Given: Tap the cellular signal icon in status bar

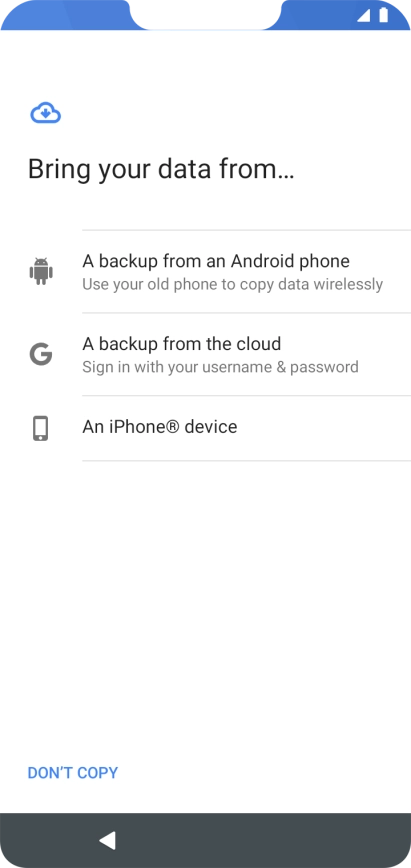Looking at the screenshot, I should pyautogui.click(x=363, y=16).
